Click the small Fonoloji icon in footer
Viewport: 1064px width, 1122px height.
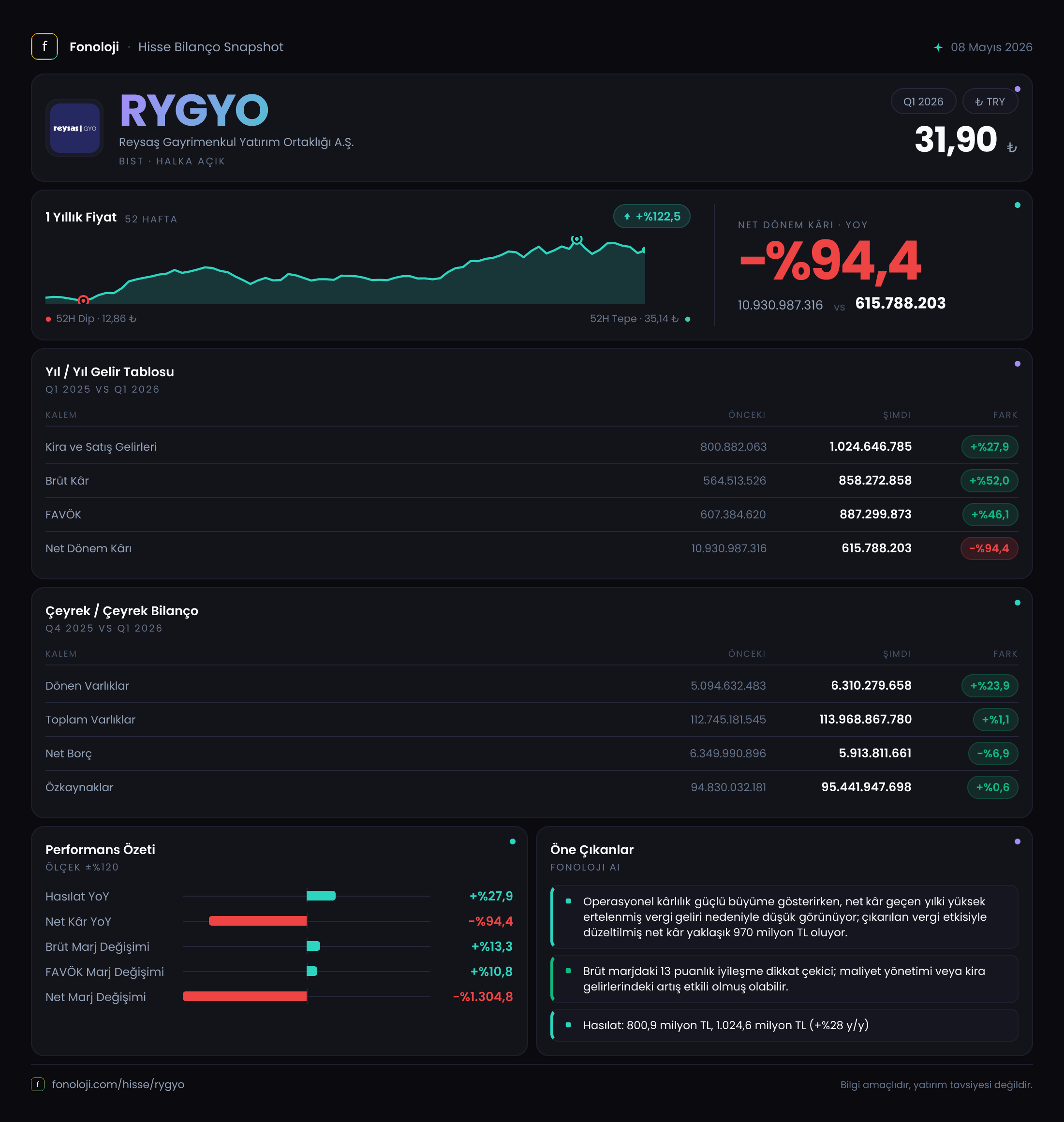click(37, 1084)
